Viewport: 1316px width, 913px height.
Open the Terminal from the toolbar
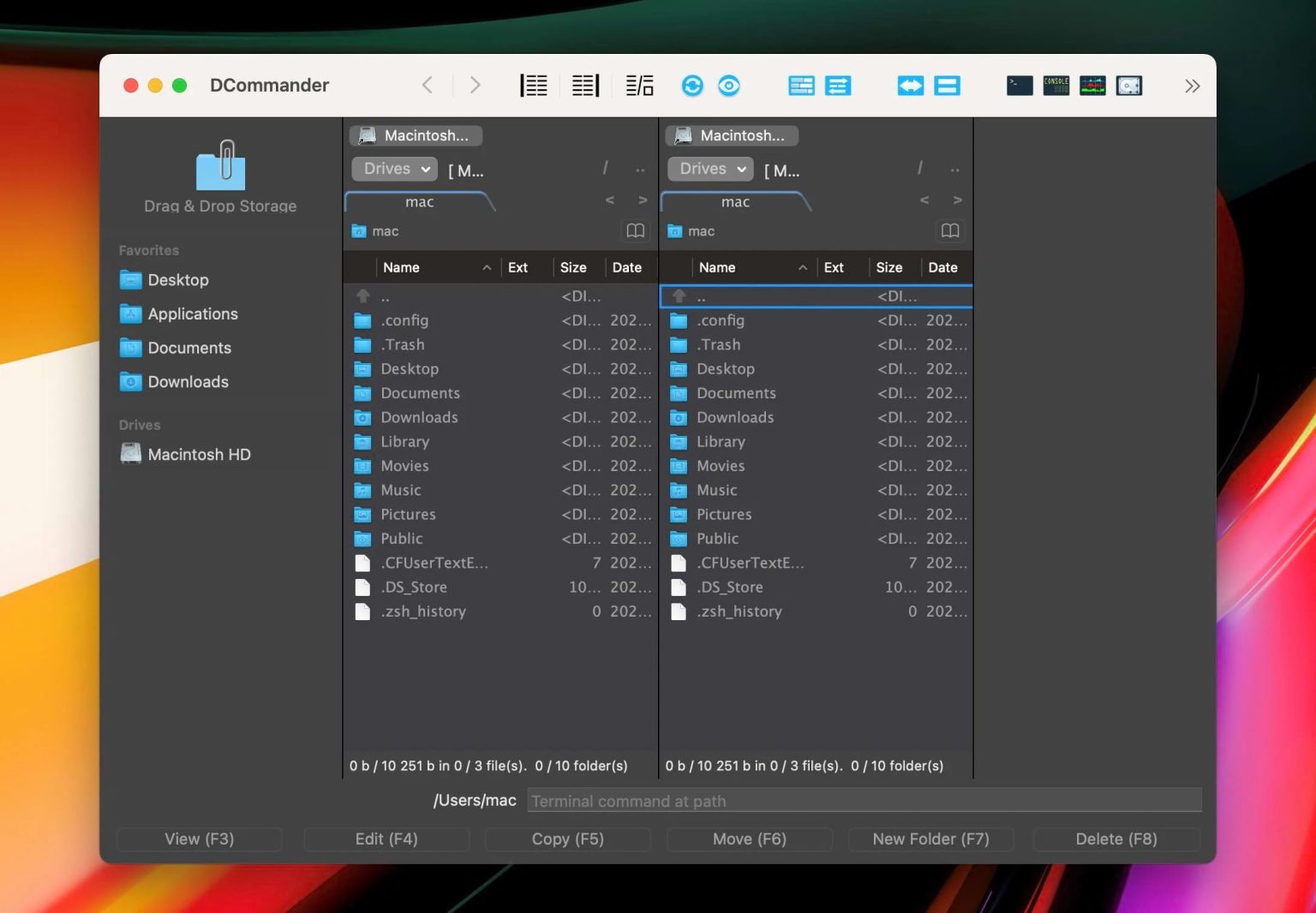(x=1020, y=86)
